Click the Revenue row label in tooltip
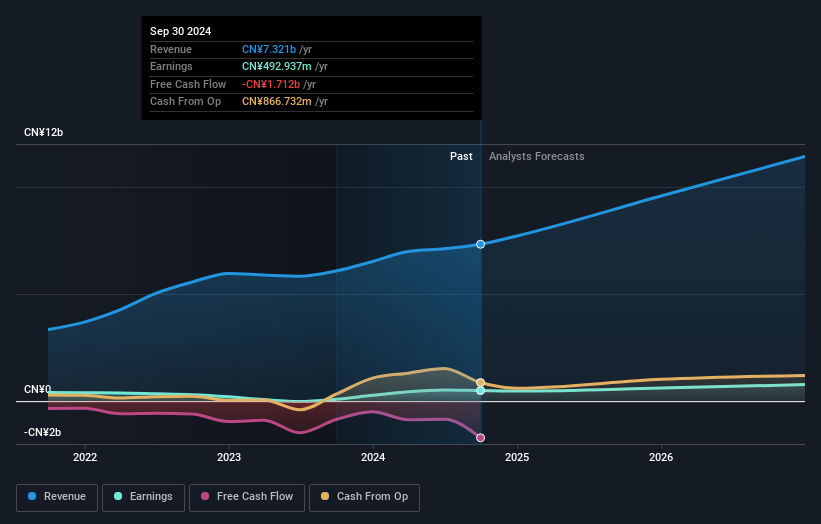The width and height of the screenshot is (821, 524). pos(171,49)
